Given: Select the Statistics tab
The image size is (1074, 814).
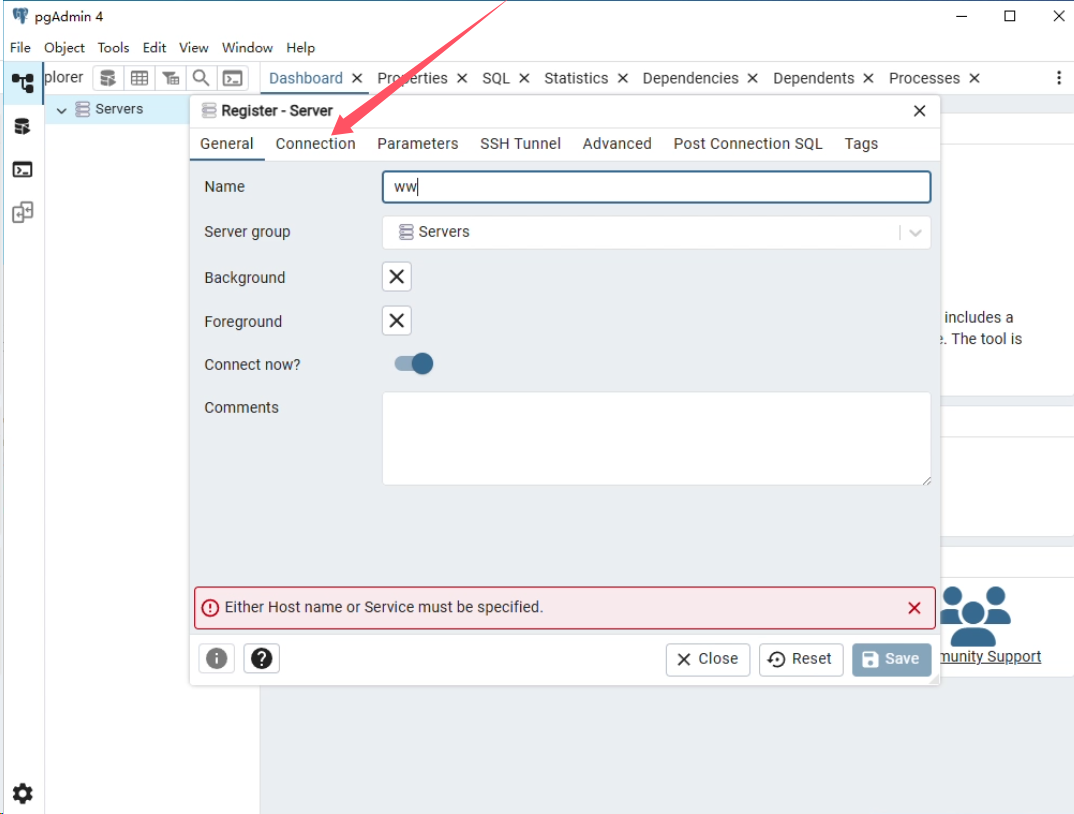Looking at the screenshot, I should click(576, 78).
